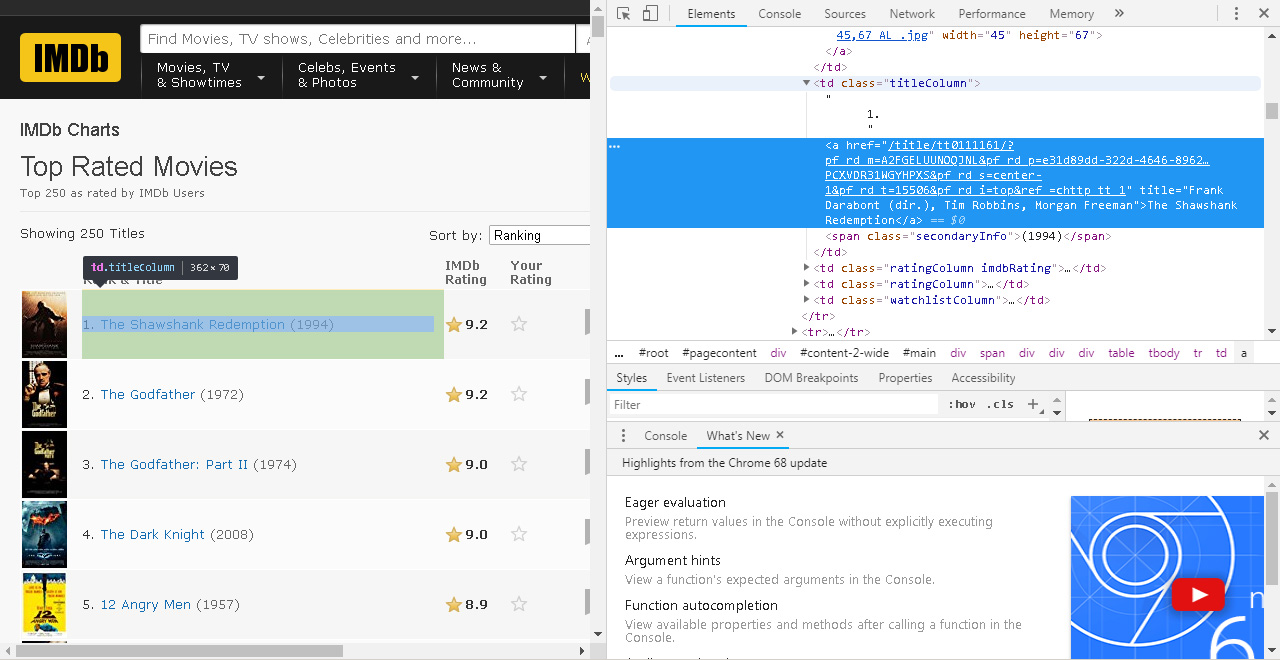The width and height of the screenshot is (1280, 660).
Task: Toggle the device toolbar icon
Action: [x=650, y=13]
